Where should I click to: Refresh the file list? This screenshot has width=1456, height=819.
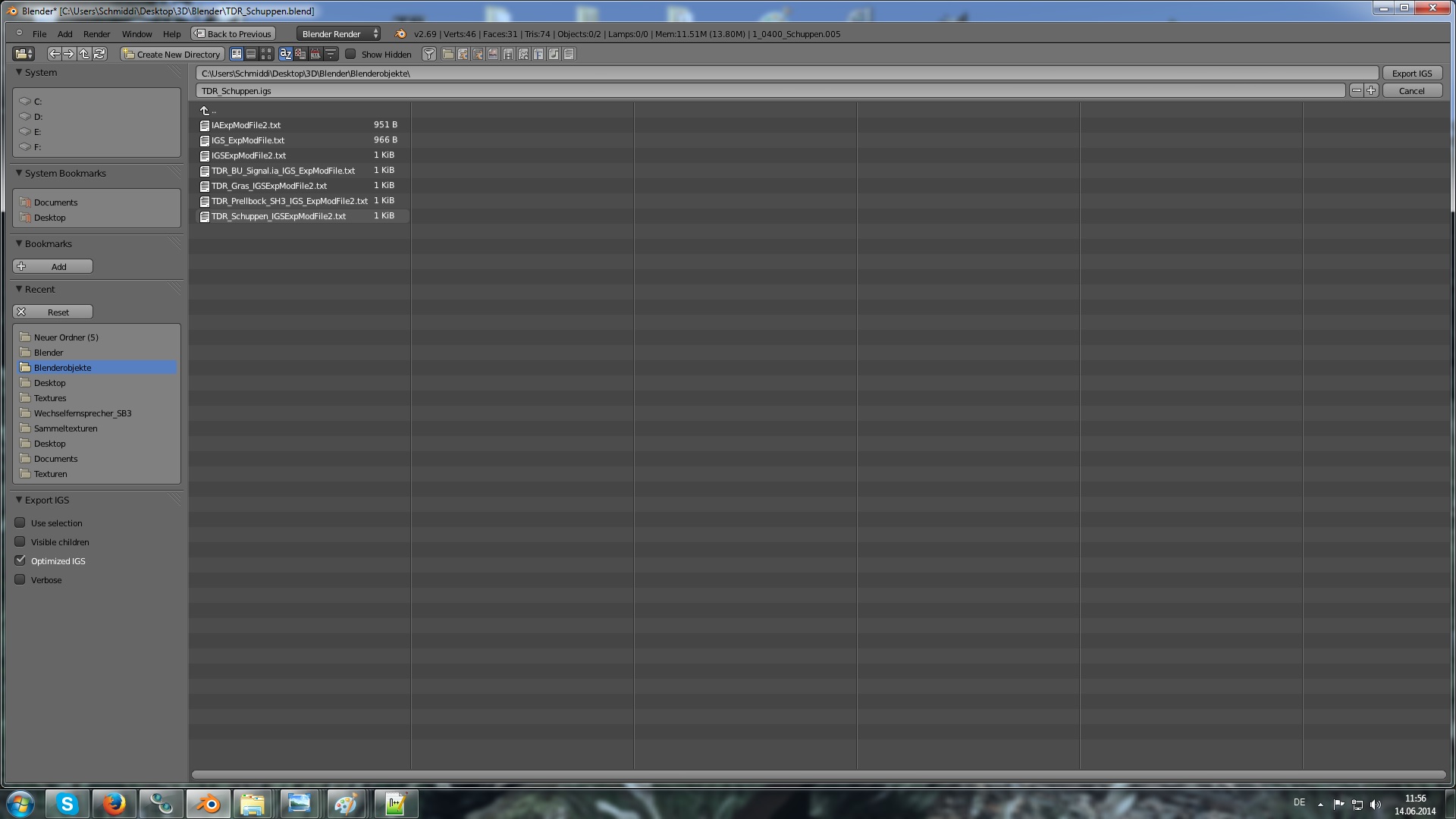click(x=99, y=54)
